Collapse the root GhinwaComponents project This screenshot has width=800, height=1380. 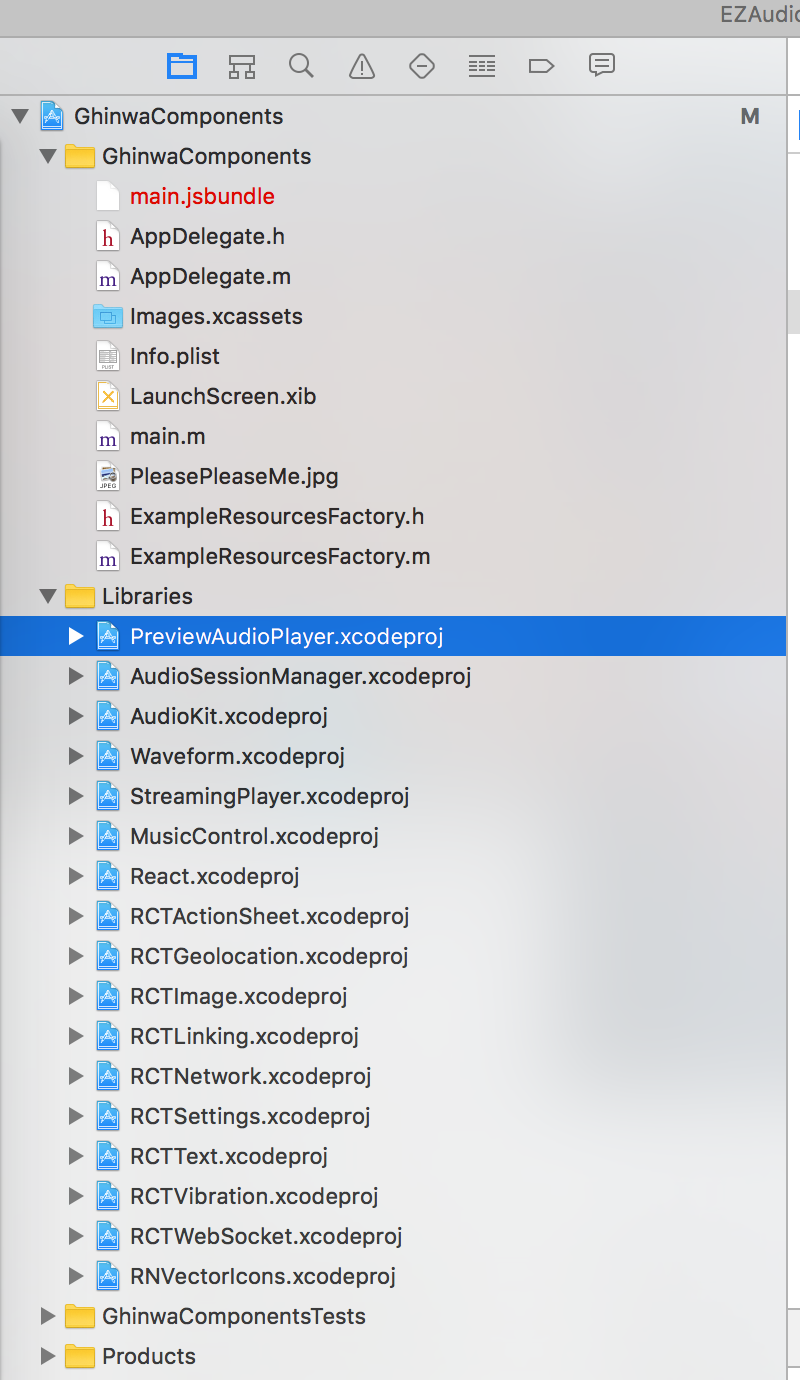19,117
